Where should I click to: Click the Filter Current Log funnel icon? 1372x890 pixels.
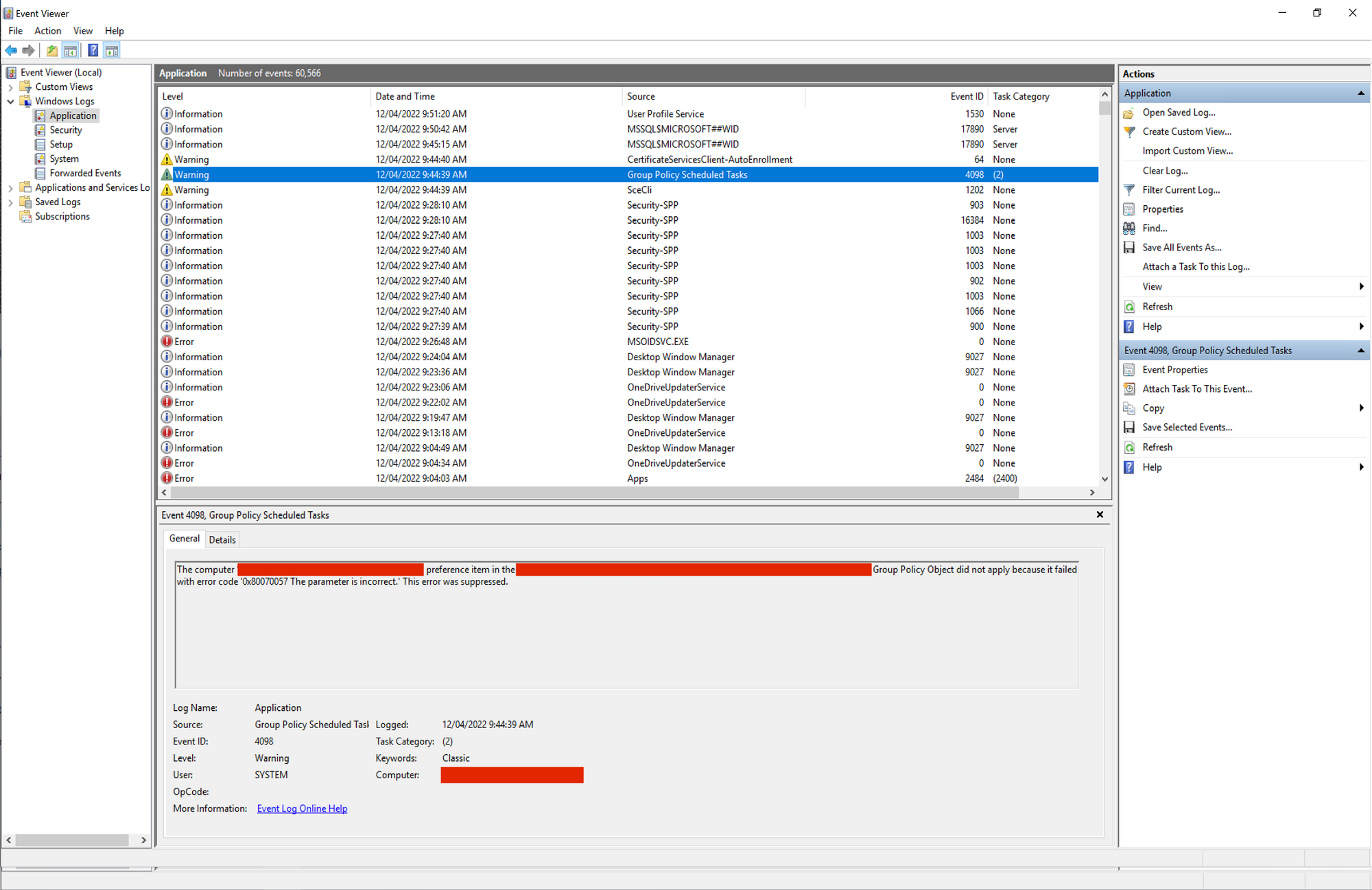(x=1129, y=190)
